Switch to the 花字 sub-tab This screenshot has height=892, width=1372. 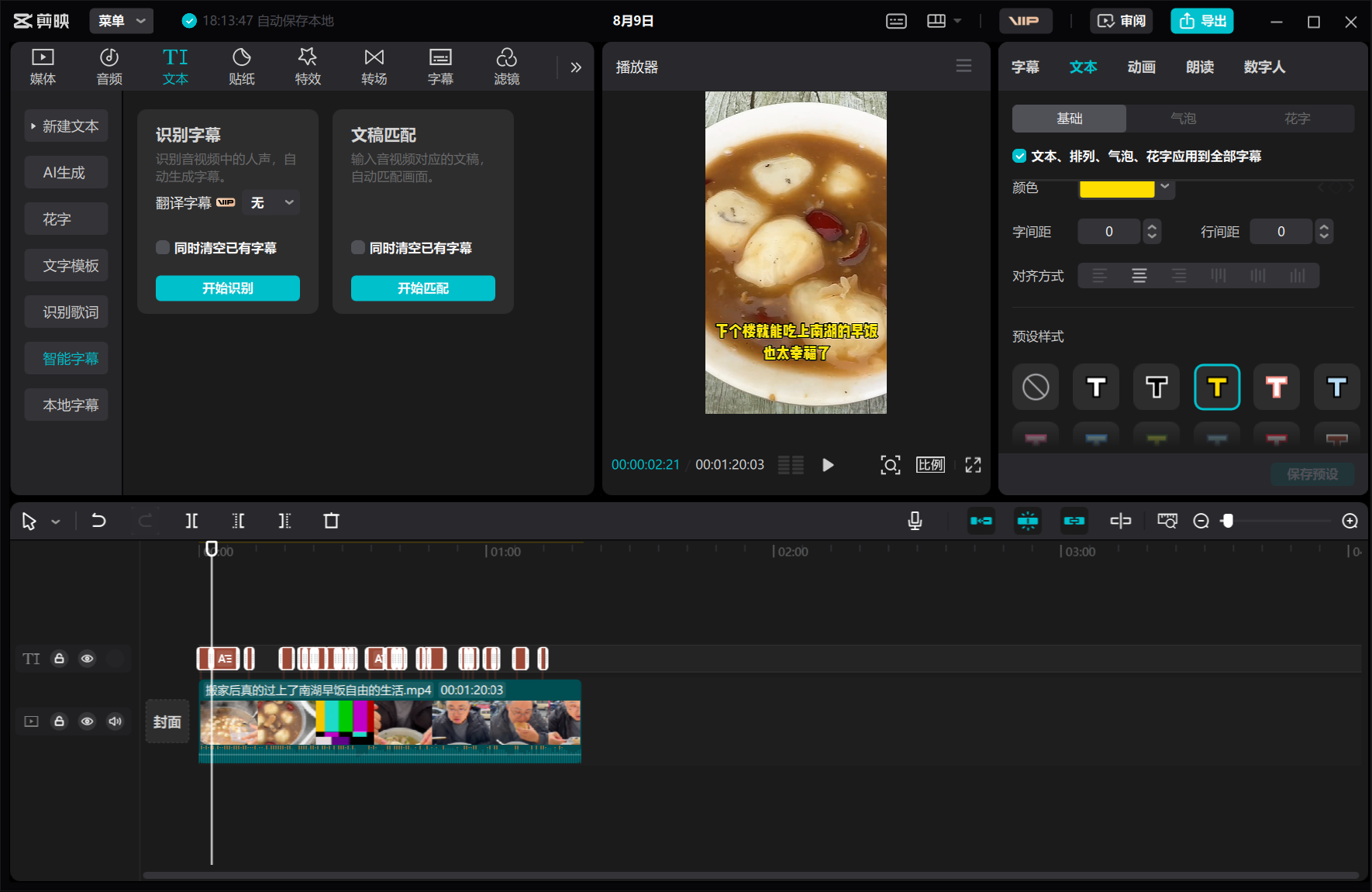[1297, 119]
